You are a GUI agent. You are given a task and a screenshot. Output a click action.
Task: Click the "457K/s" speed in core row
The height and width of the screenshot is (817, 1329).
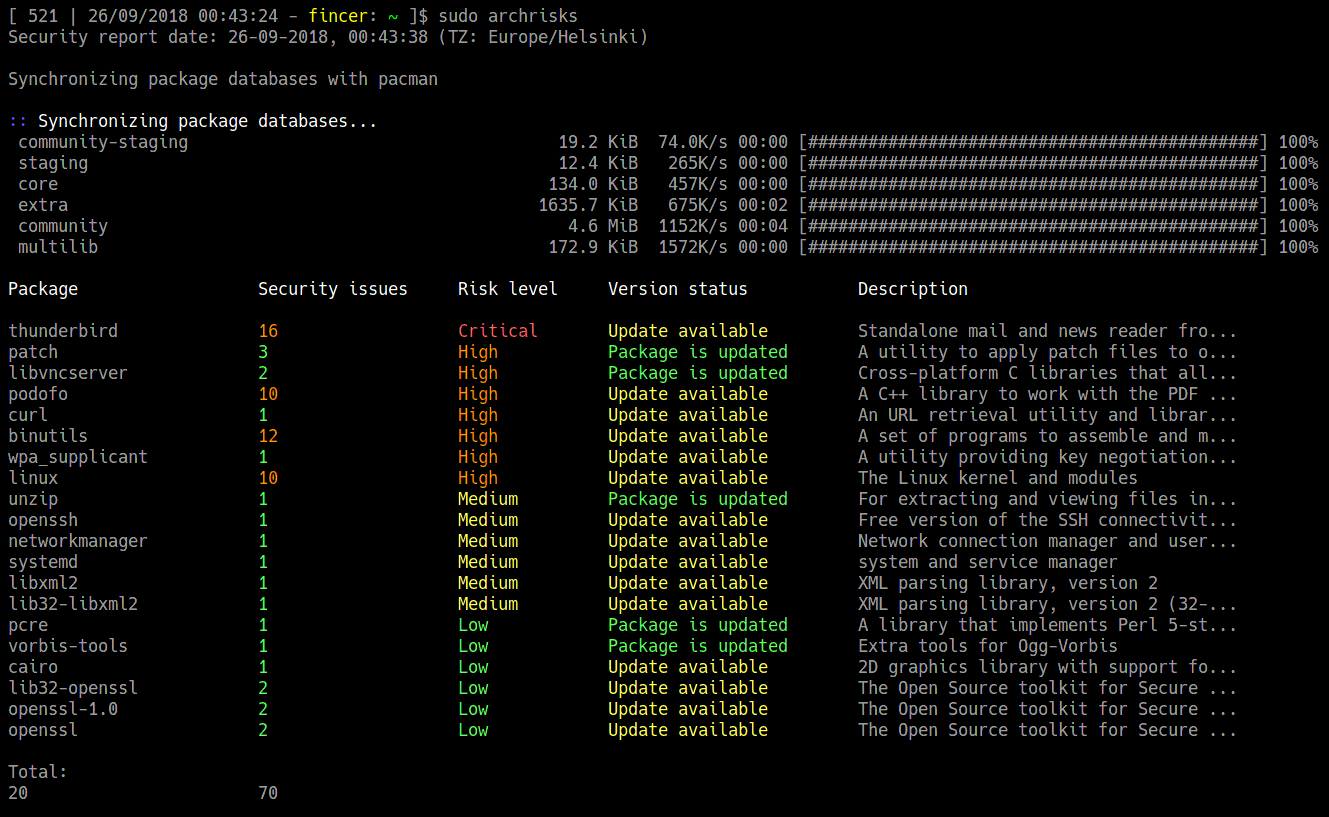698,184
